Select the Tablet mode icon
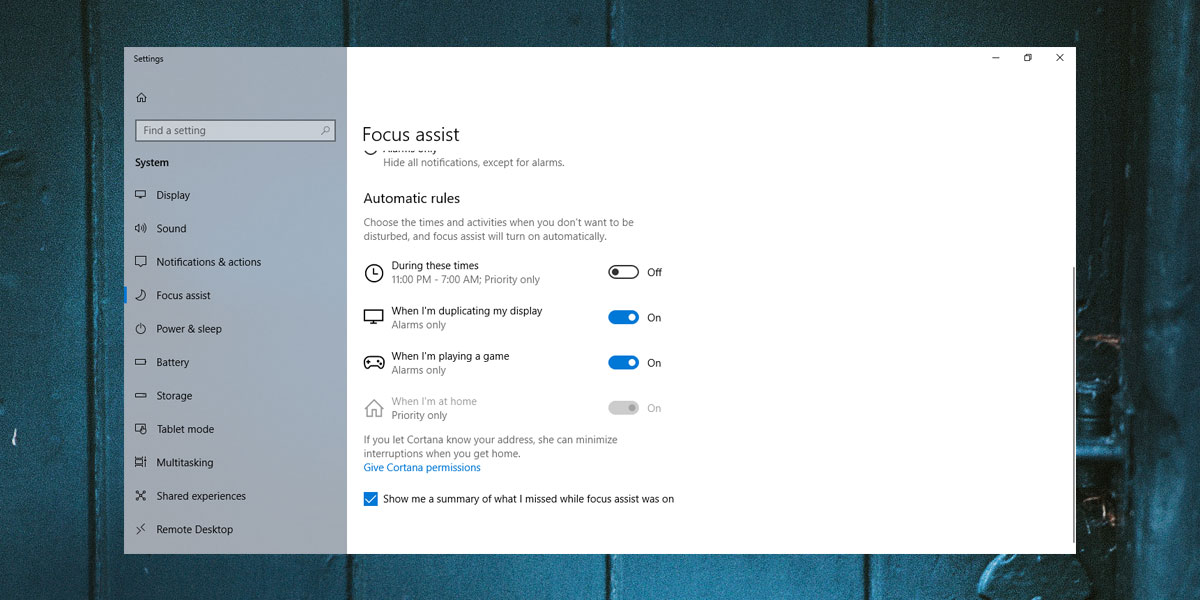 [140, 429]
